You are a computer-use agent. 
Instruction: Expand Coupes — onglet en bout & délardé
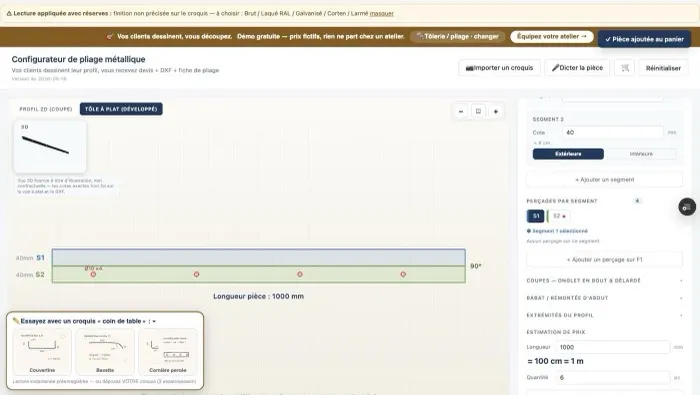pyautogui.click(x=604, y=281)
